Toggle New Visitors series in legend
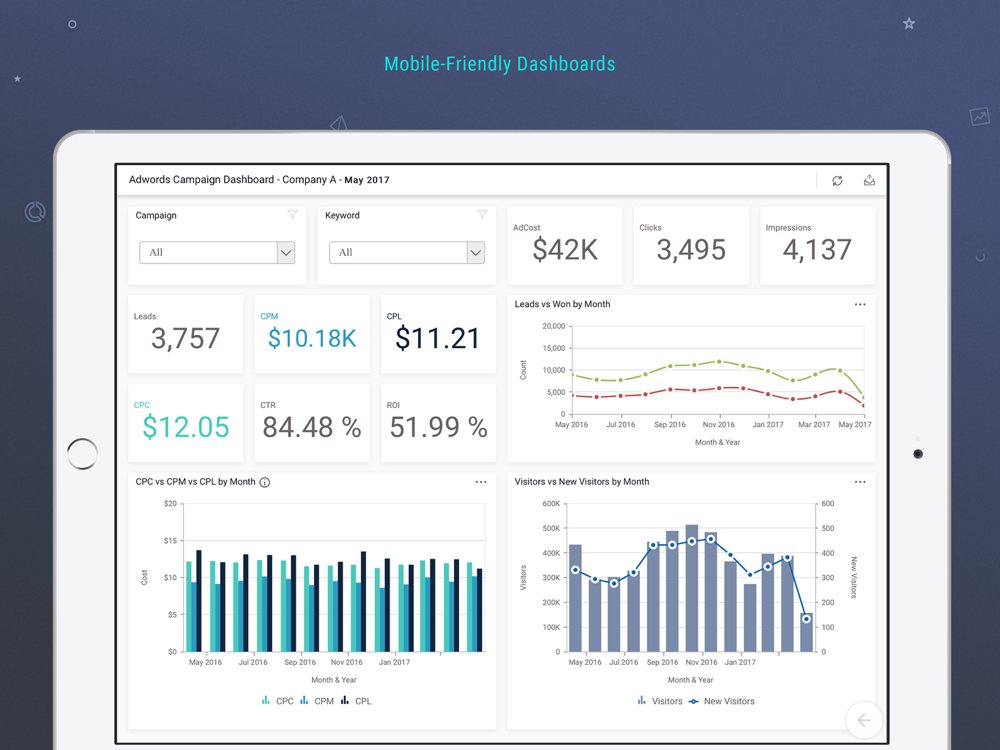This screenshot has width=1000, height=750. pos(722,701)
